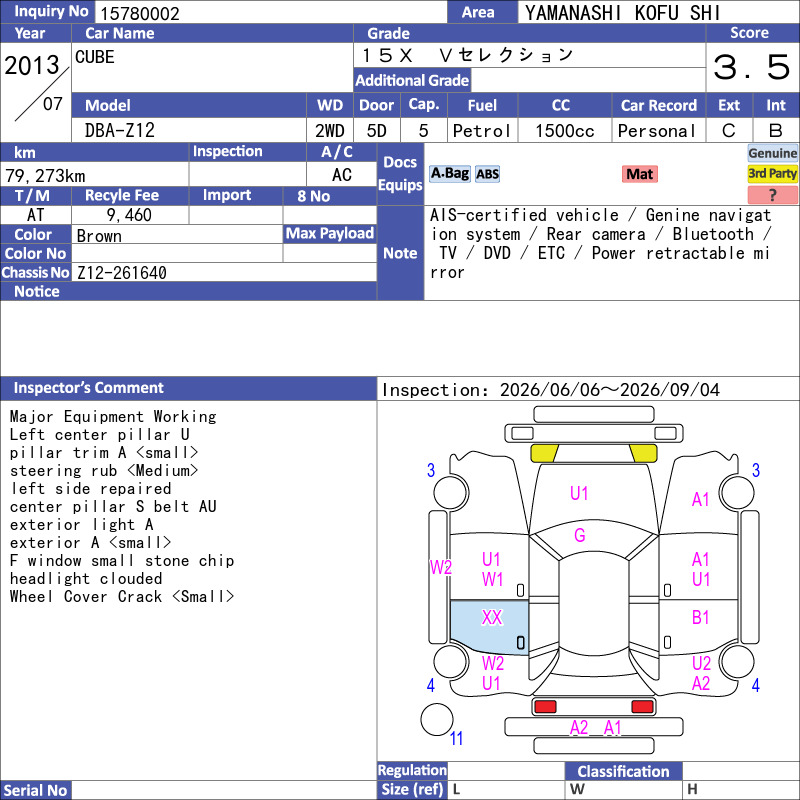Click the comment 'left side repaired'
The width and height of the screenshot is (800, 800).
click(x=91, y=489)
